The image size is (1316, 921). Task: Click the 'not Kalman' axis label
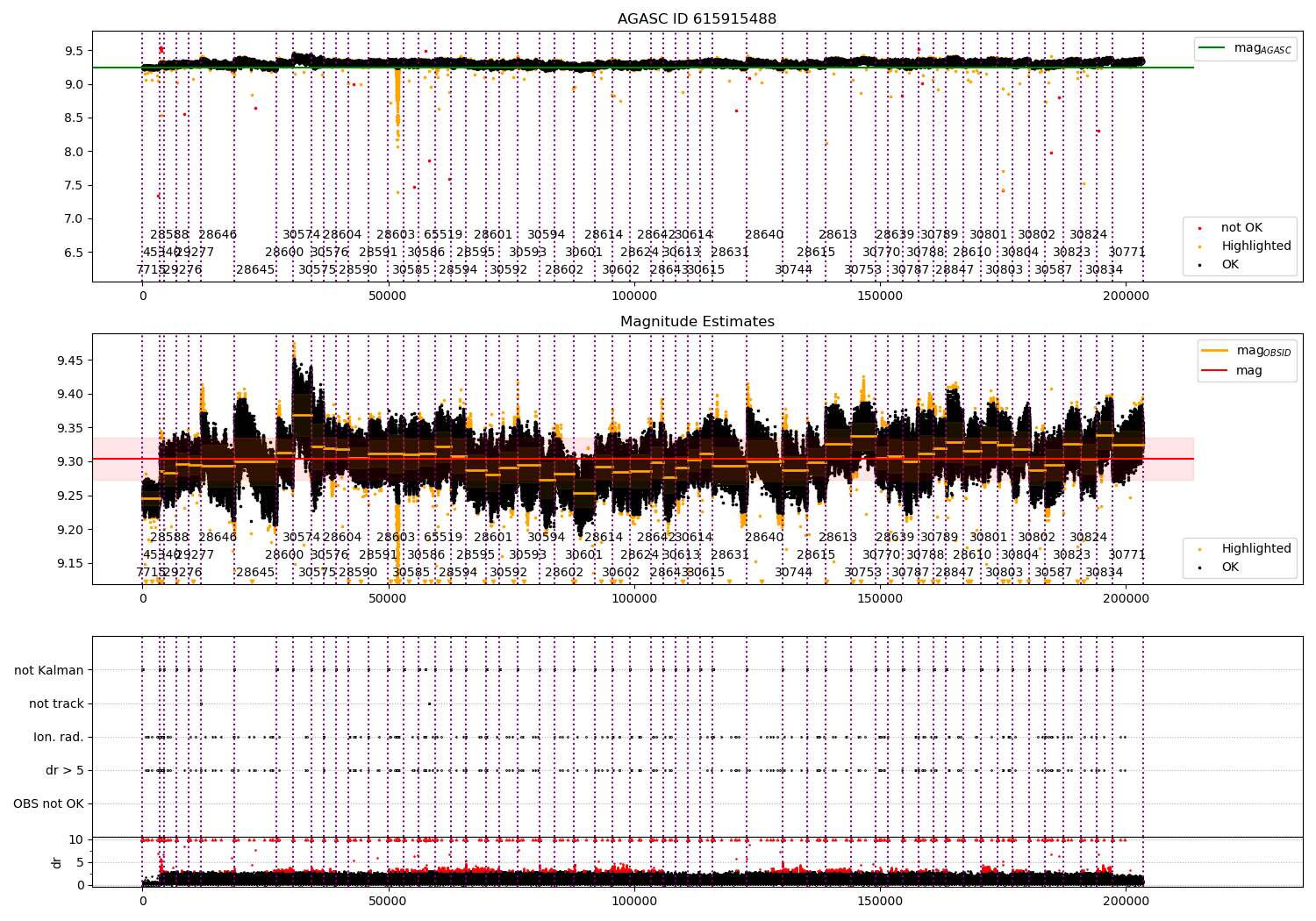49,671
